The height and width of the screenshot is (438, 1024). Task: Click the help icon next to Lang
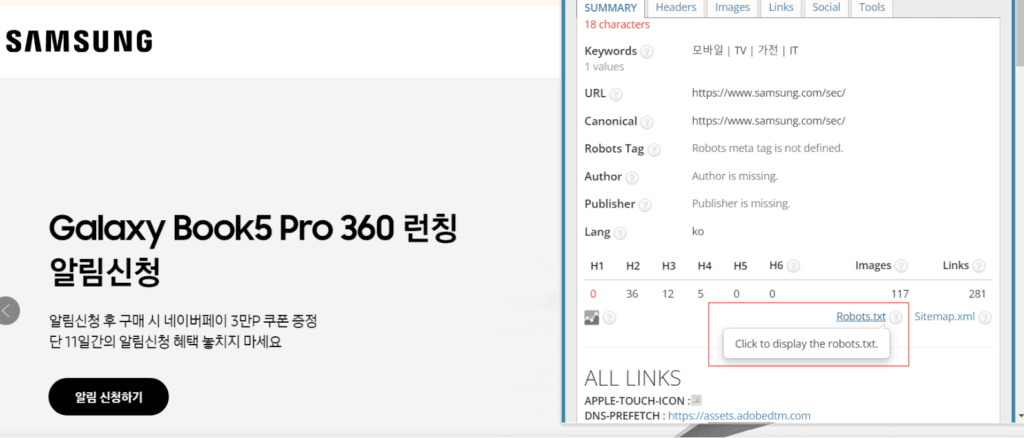pyautogui.click(x=620, y=233)
